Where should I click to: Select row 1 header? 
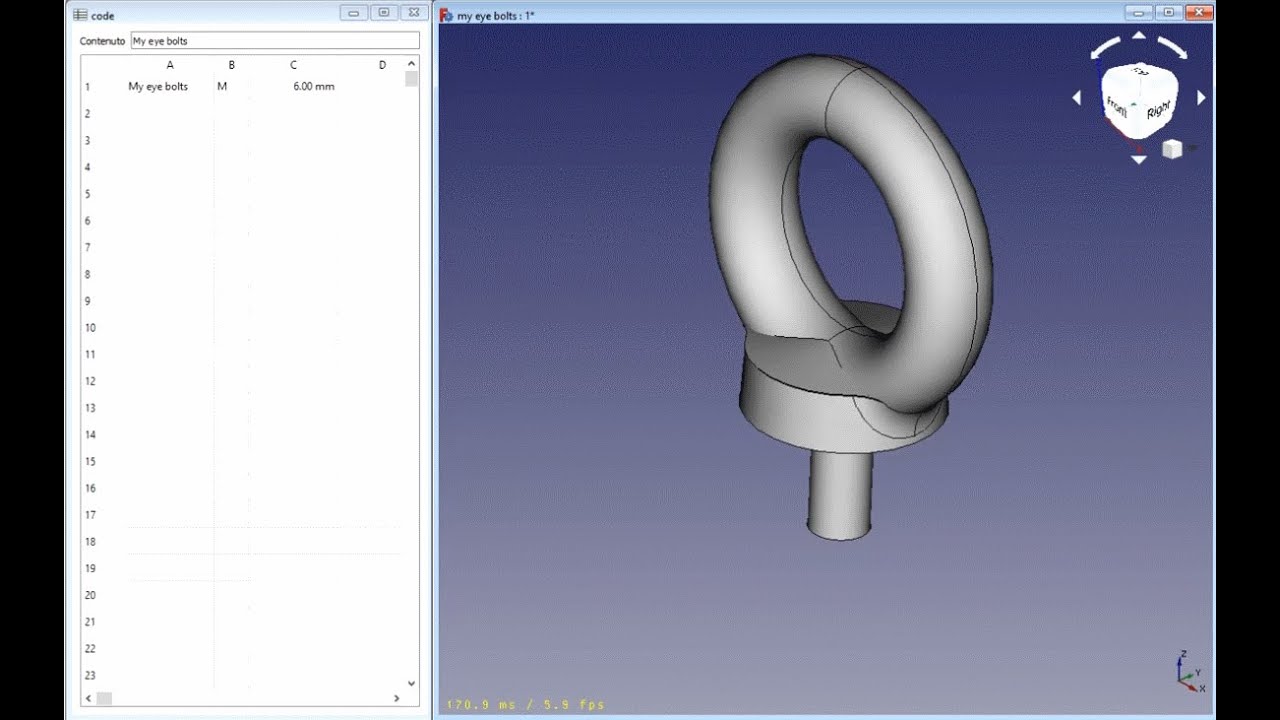(x=88, y=87)
